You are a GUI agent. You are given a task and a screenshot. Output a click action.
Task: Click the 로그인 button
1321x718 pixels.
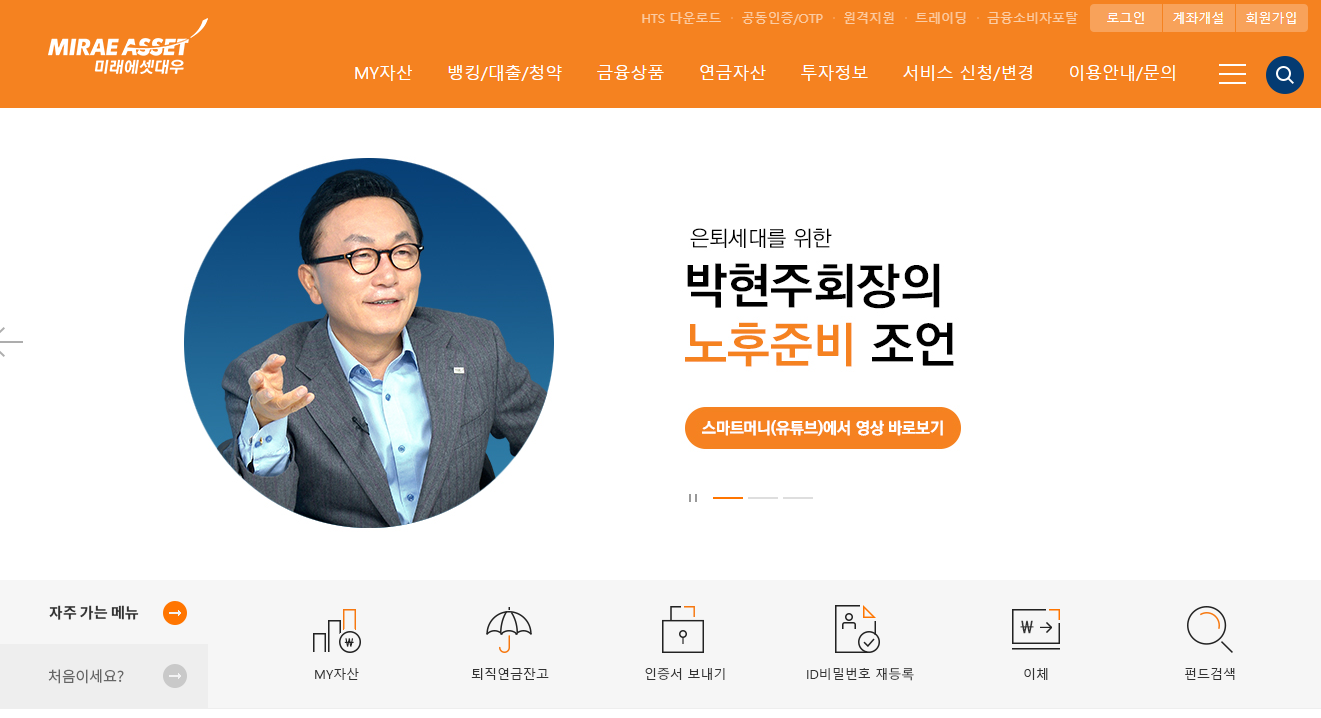coord(1126,18)
